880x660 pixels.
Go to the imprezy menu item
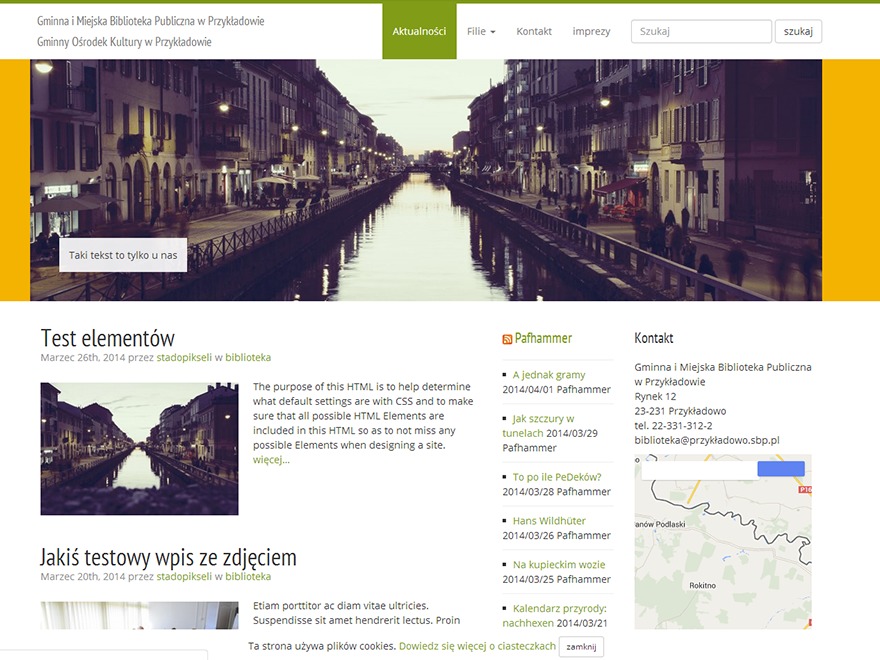pyautogui.click(x=591, y=31)
